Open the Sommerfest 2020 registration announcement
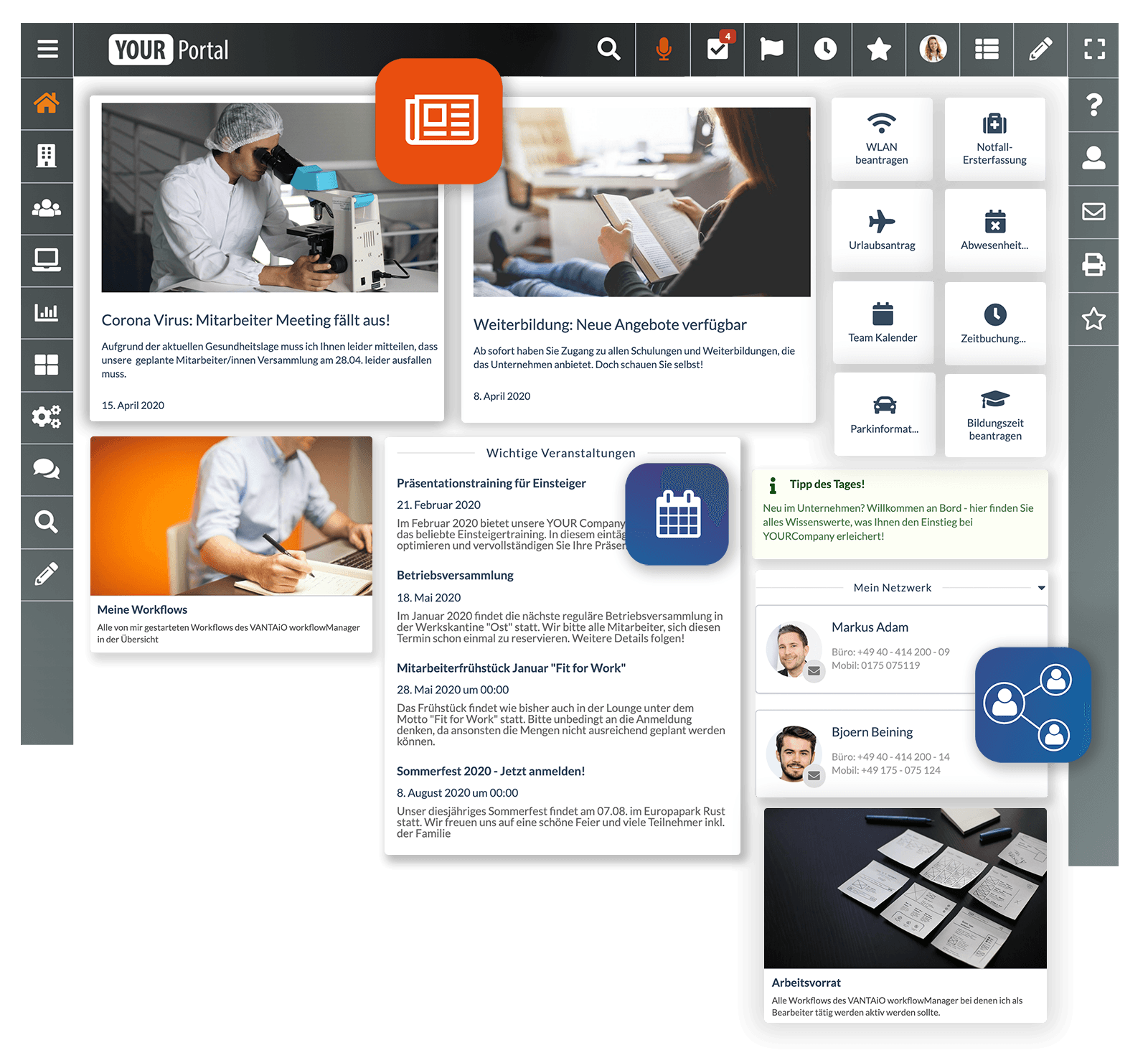 (491, 770)
